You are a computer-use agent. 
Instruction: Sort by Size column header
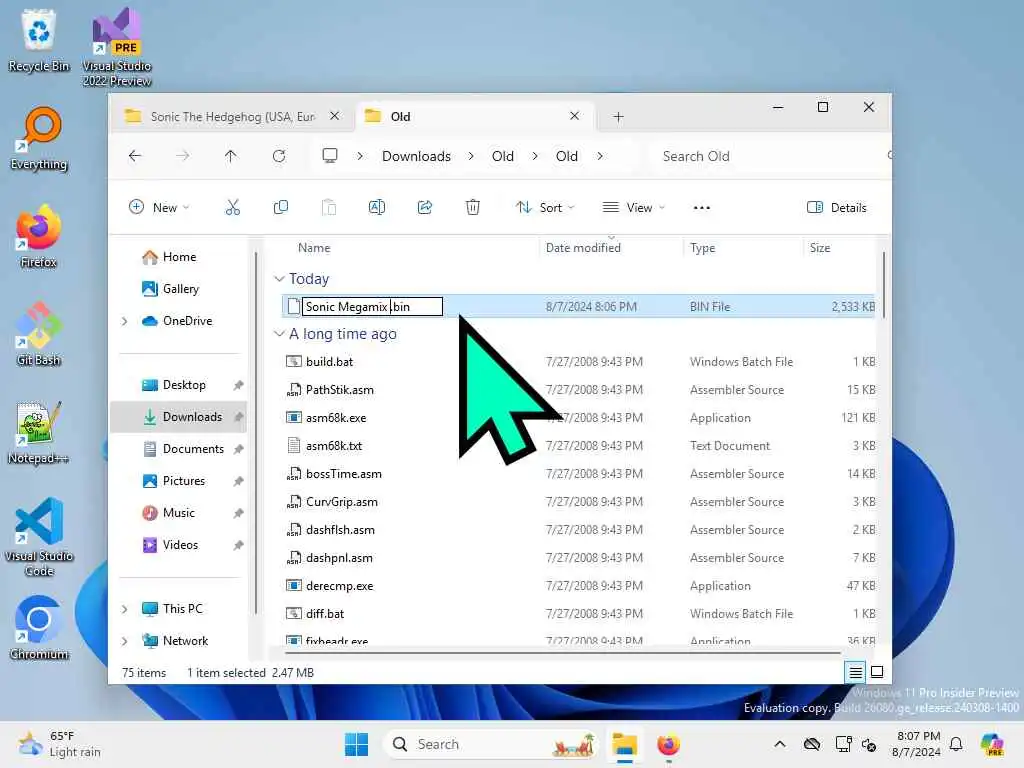click(x=820, y=248)
